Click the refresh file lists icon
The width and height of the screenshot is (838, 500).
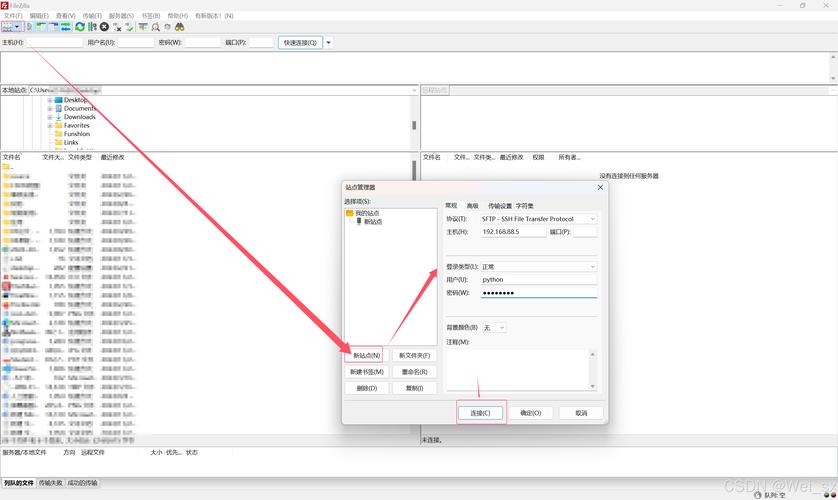(x=79, y=27)
